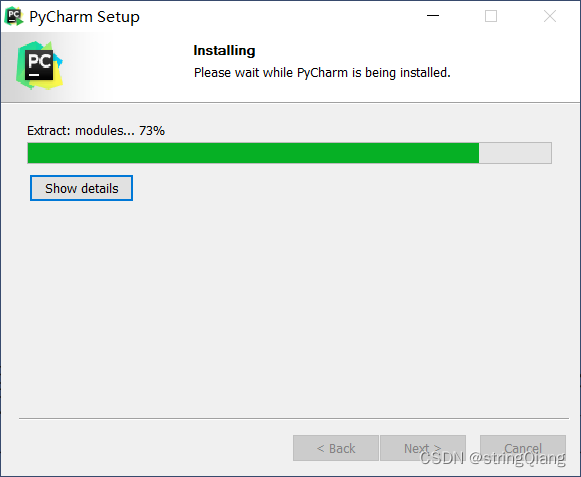
Task: Close the PyCharm Setup dialog
Action: (x=550, y=16)
